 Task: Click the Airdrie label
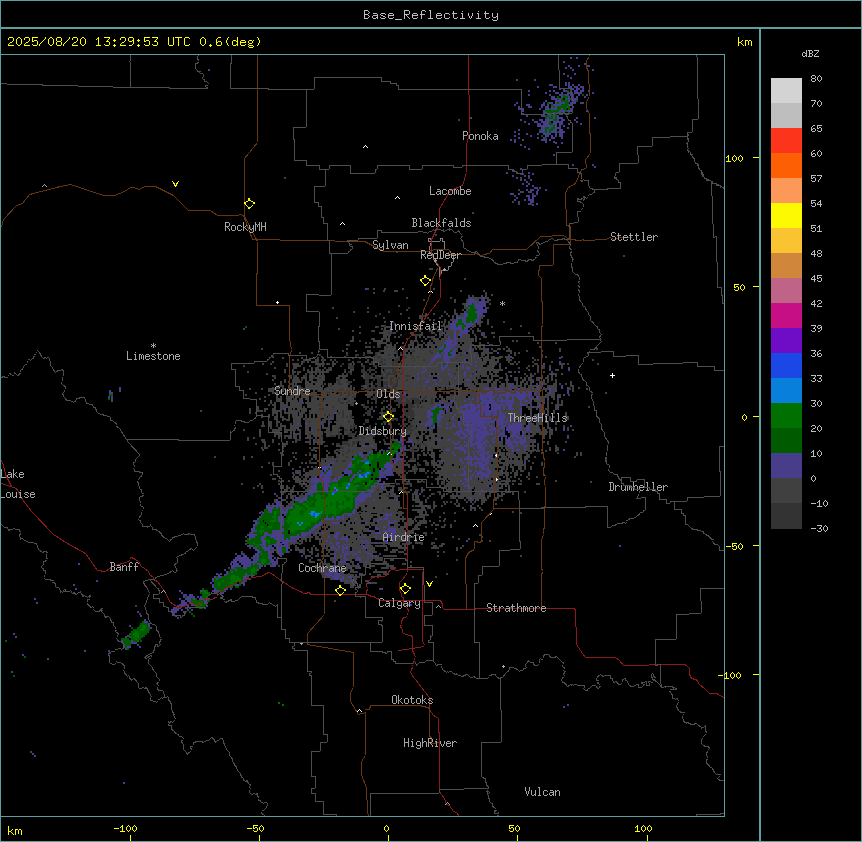(404, 537)
